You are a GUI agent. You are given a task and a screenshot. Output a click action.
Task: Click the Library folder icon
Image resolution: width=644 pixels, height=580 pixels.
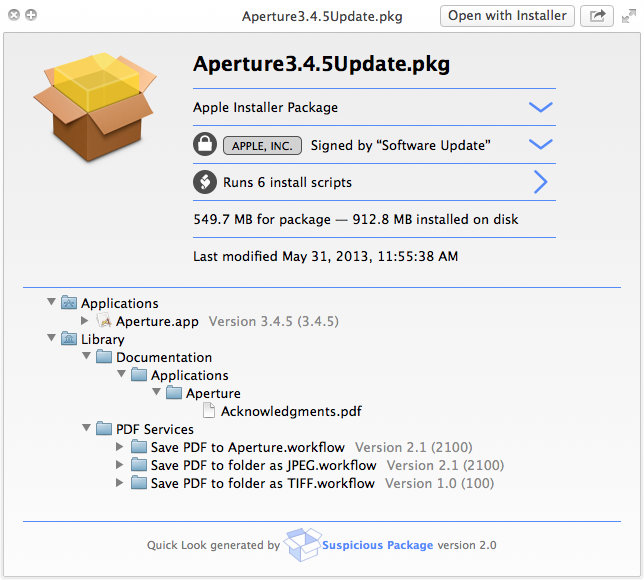coord(69,338)
